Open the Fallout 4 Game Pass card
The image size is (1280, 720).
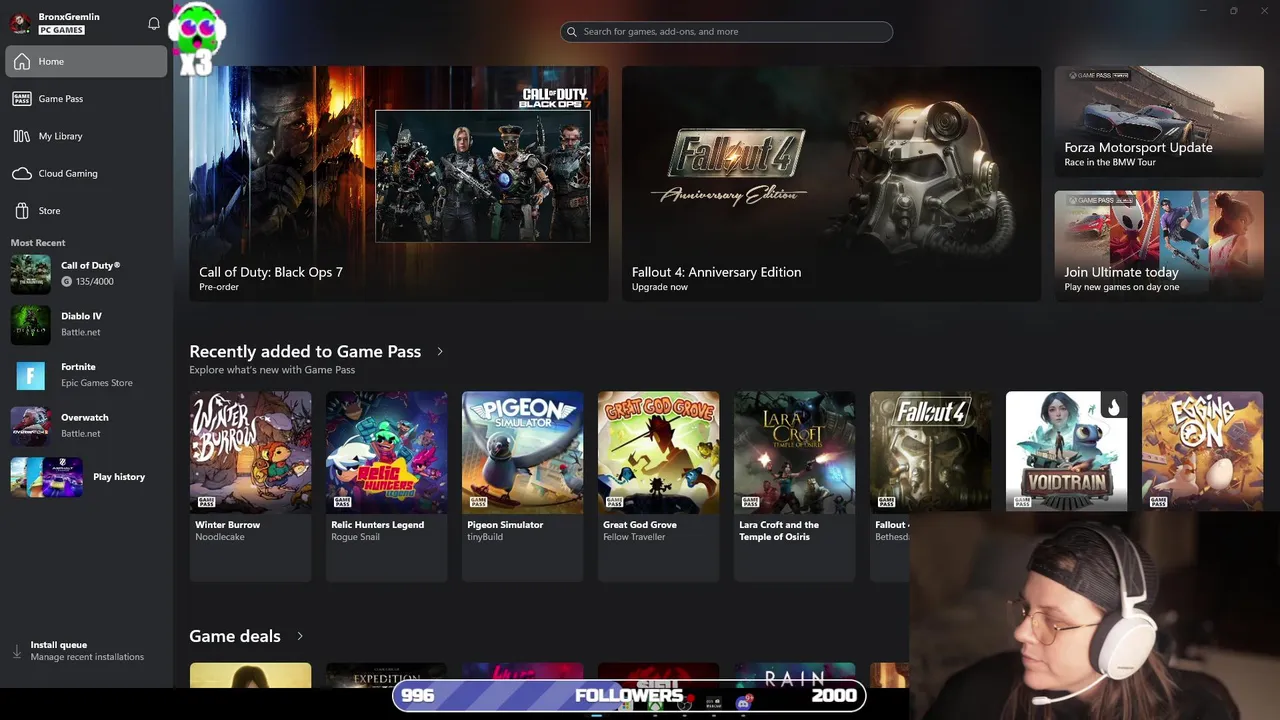931,452
